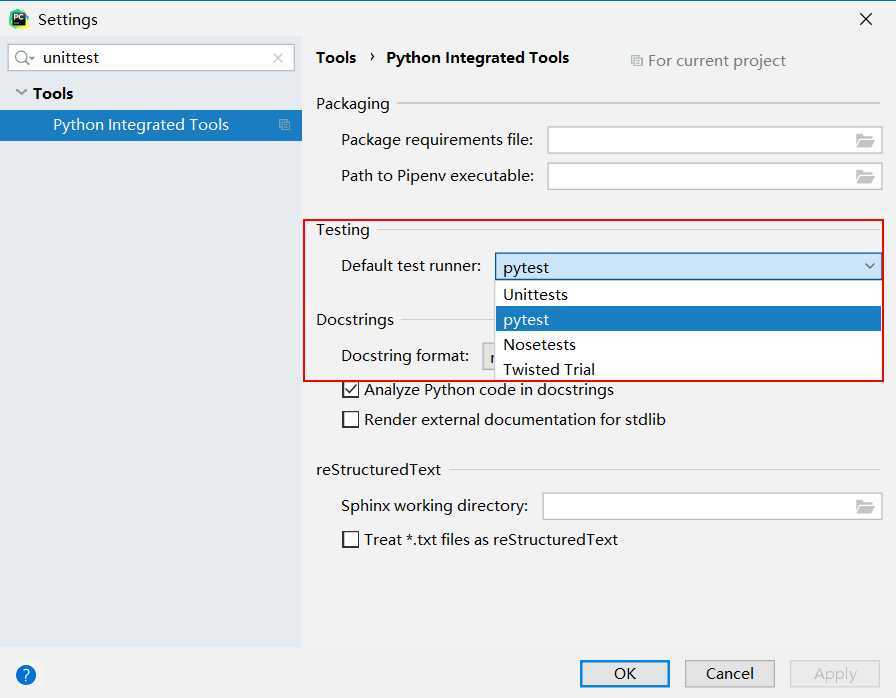Select Python Integrated Tools in the tree
Image resolution: width=896 pixels, height=698 pixels.
151,125
